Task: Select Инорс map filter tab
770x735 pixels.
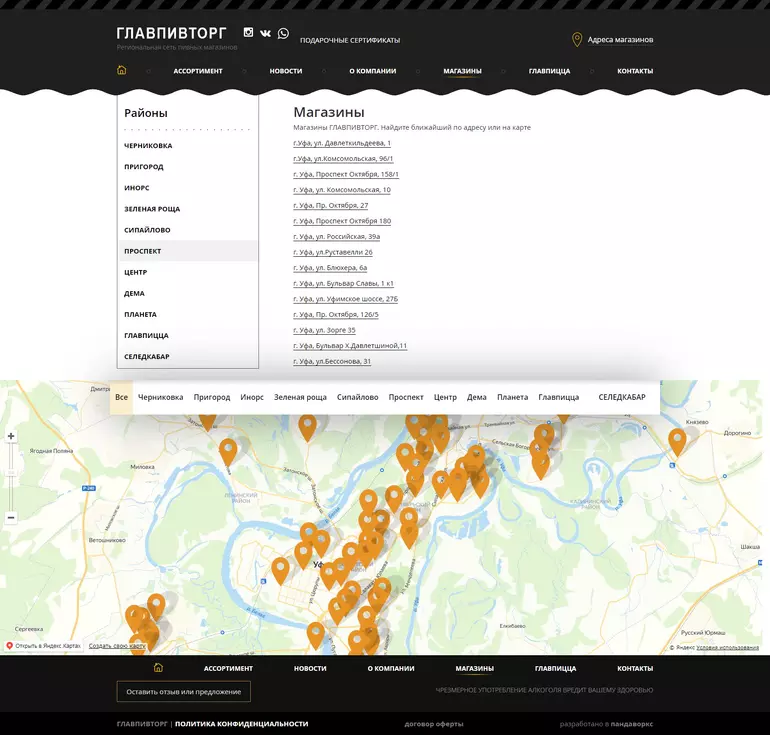Action: (x=252, y=397)
